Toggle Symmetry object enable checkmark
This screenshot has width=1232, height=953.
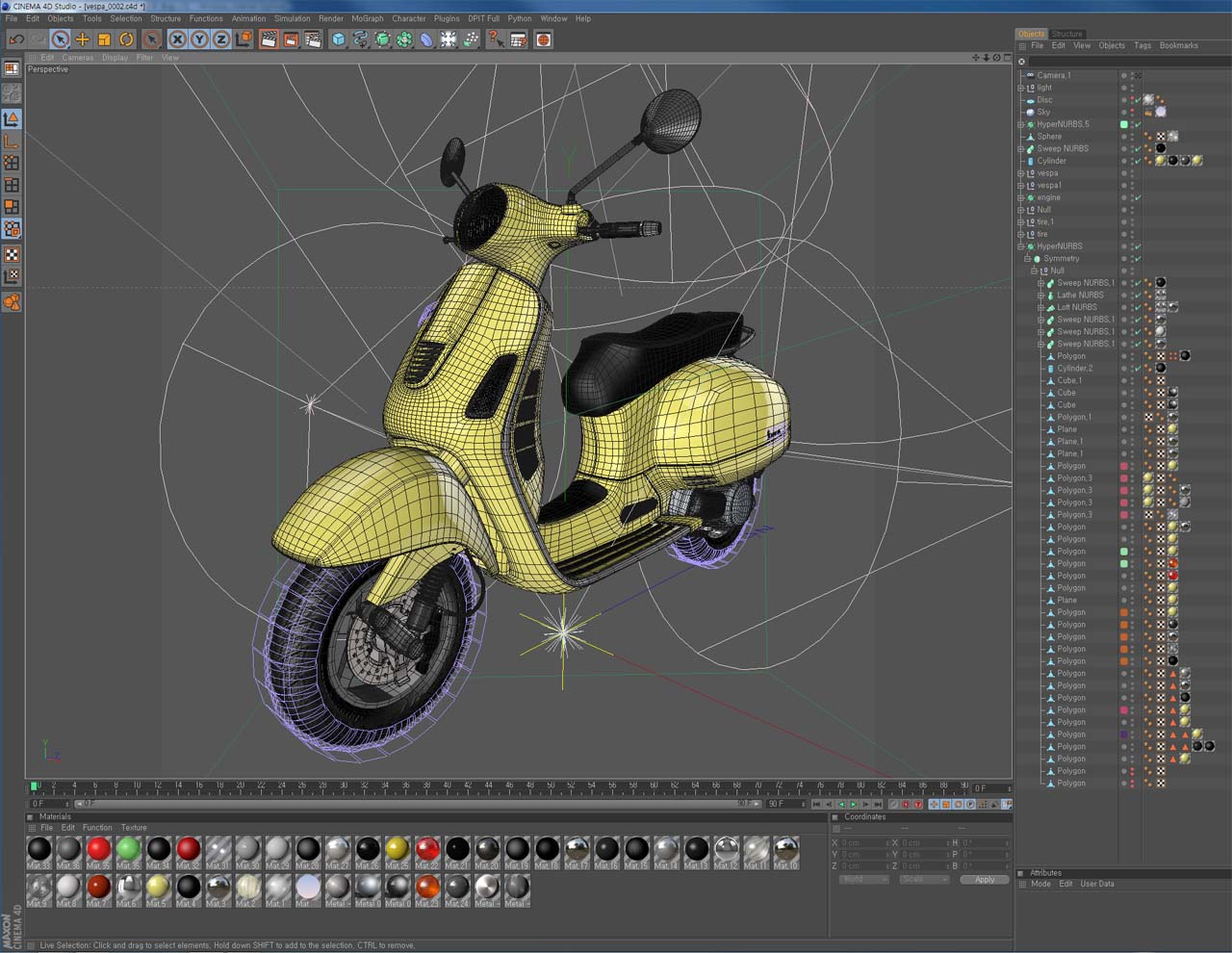click(x=1138, y=259)
